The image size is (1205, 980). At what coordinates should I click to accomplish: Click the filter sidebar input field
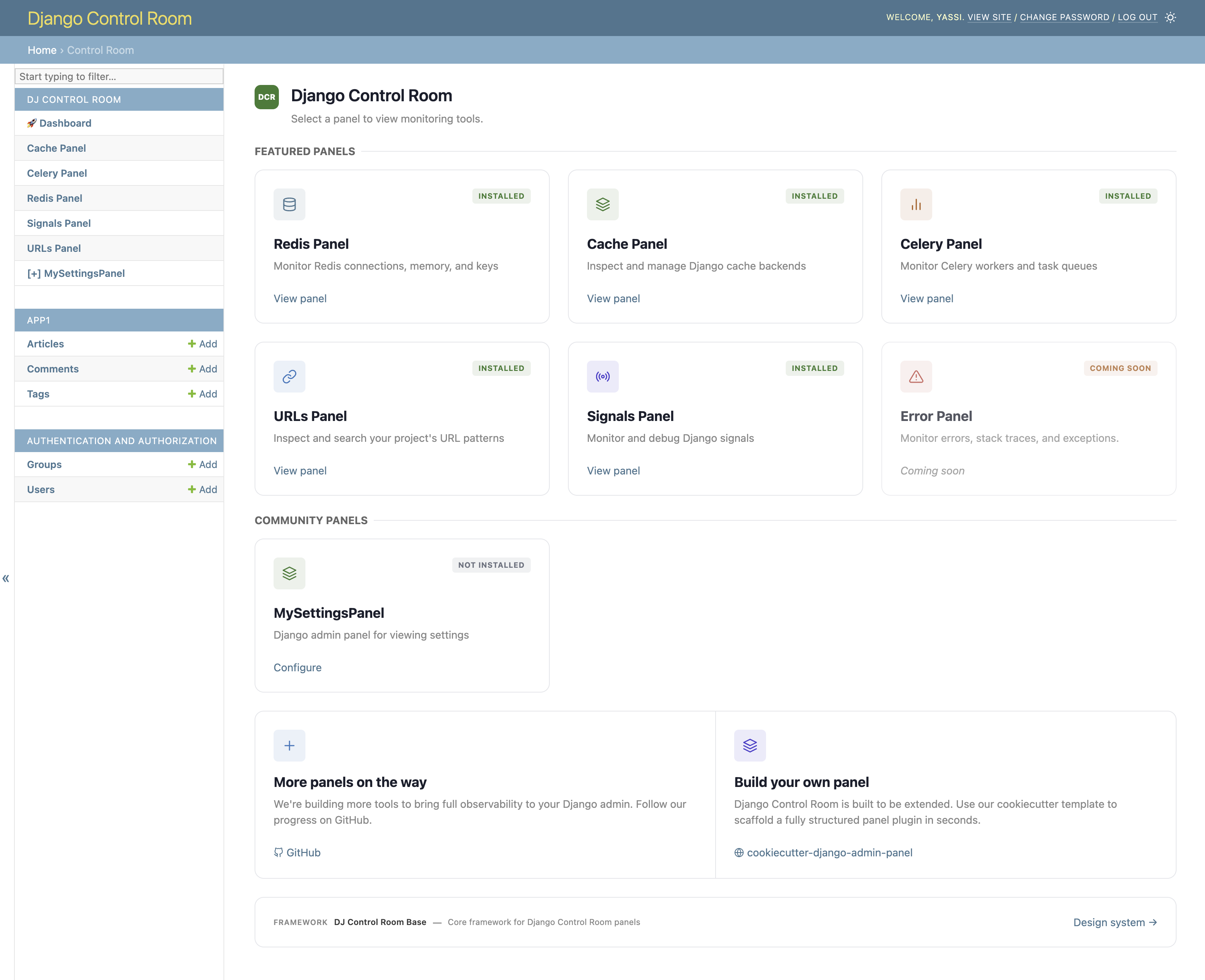pos(119,76)
